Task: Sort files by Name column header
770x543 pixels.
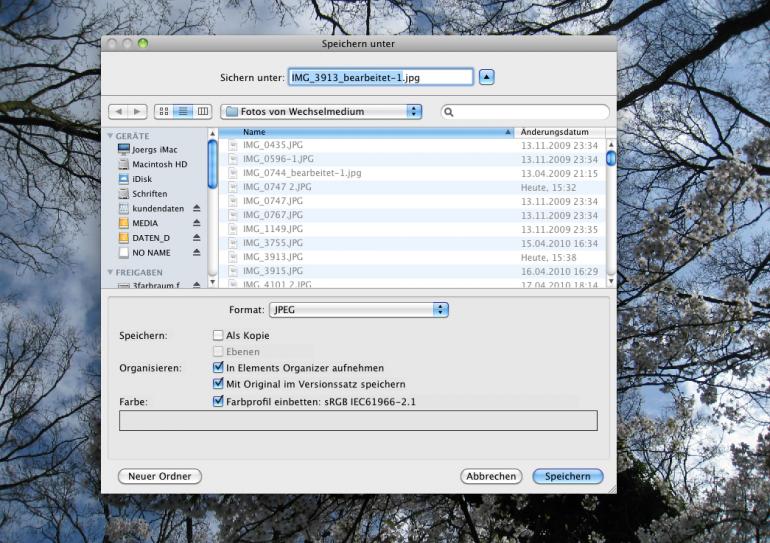Action: tap(366, 132)
